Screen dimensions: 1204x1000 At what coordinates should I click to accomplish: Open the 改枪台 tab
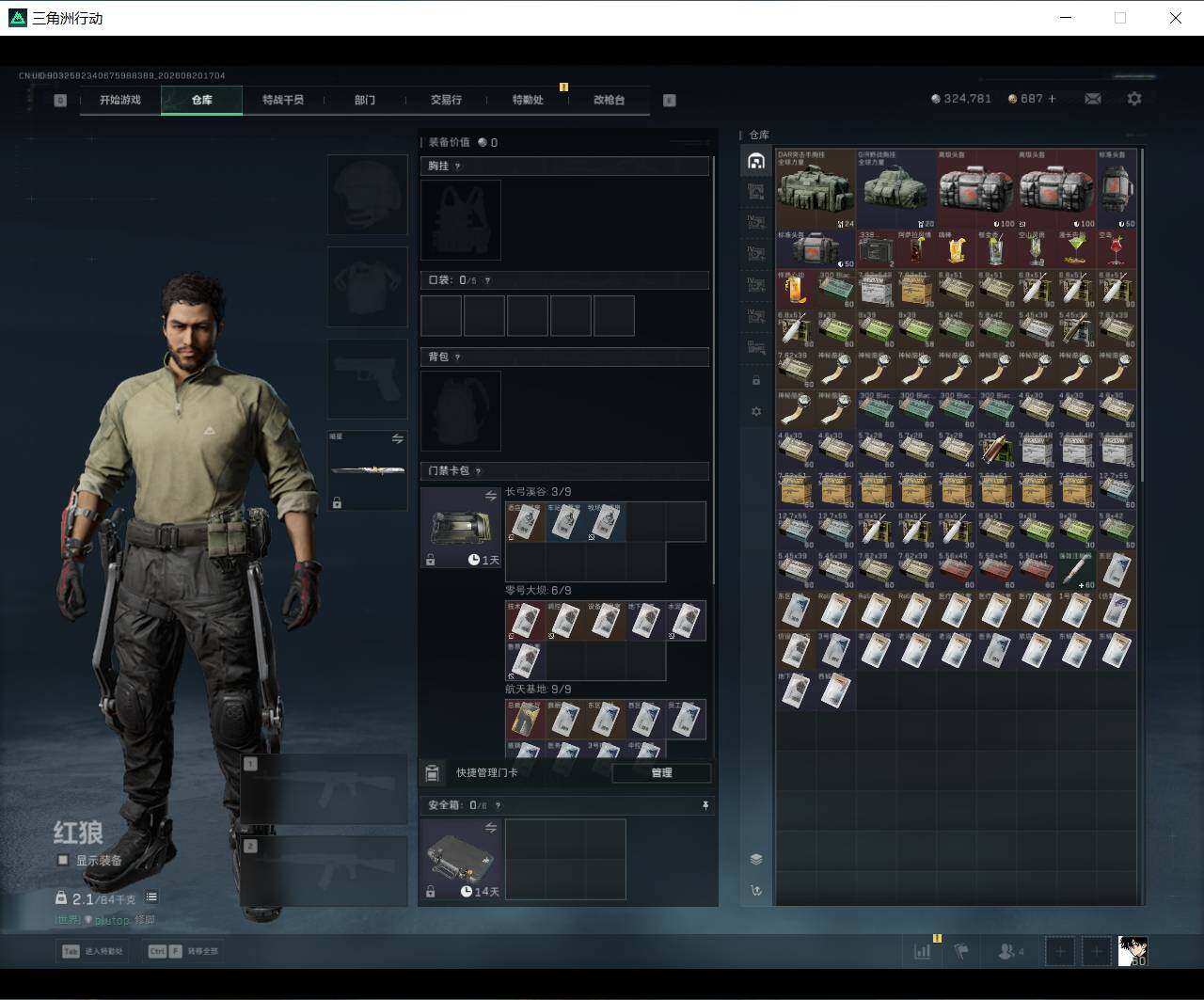pos(609,100)
